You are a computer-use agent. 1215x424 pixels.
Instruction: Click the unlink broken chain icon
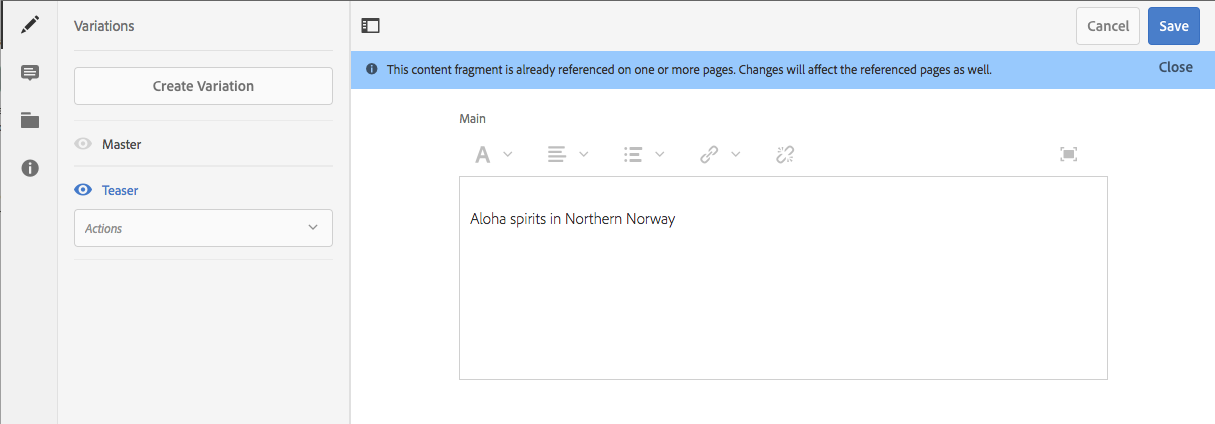(x=784, y=154)
